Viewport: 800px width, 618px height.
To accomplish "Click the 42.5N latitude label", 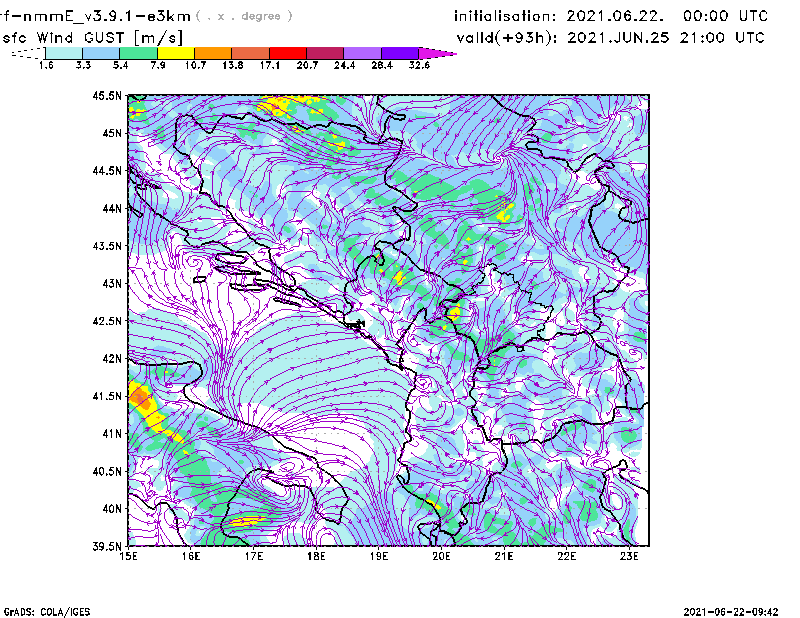I will [107, 321].
